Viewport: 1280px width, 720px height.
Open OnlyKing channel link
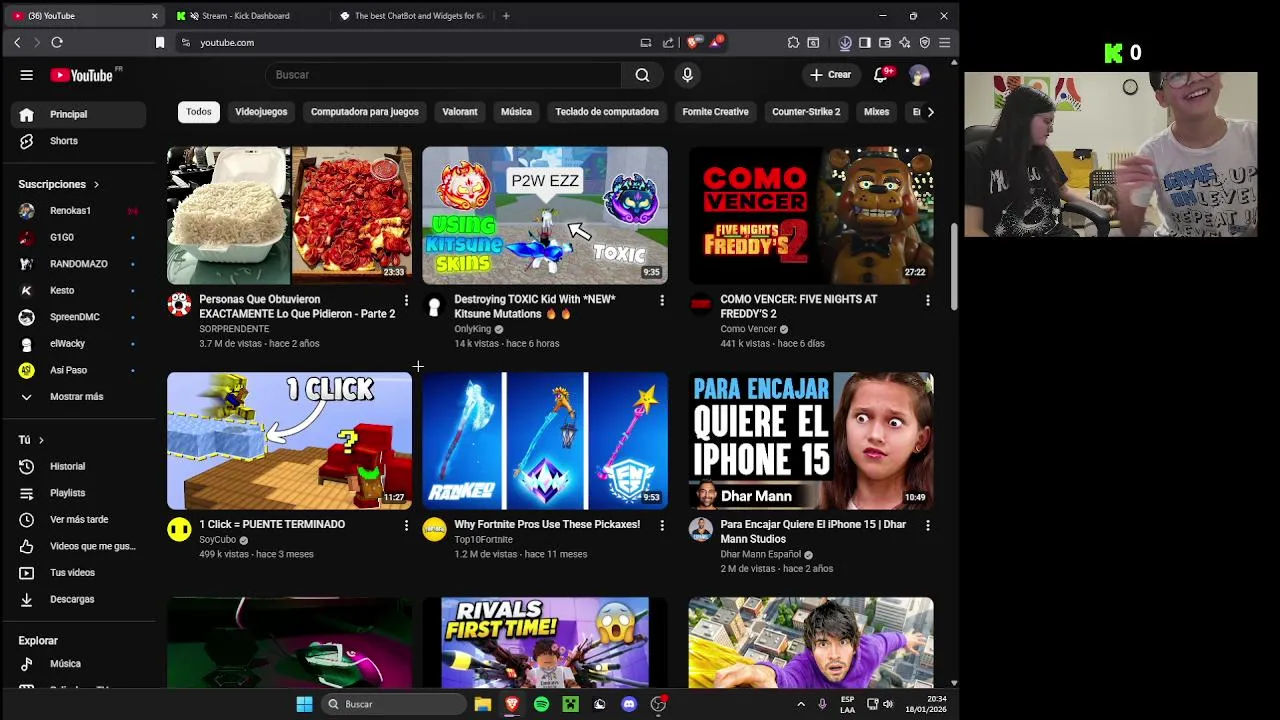coord(473,329)
